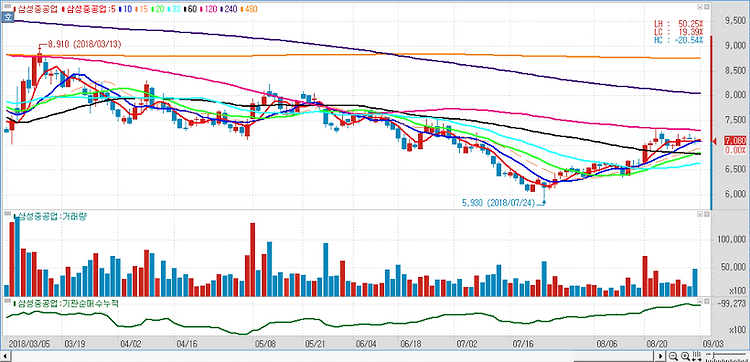The width and height of the screenshot is (750, 362).
Task: Click the 8,910 (2018/03/13) high marker
Action: coord(84,44)
